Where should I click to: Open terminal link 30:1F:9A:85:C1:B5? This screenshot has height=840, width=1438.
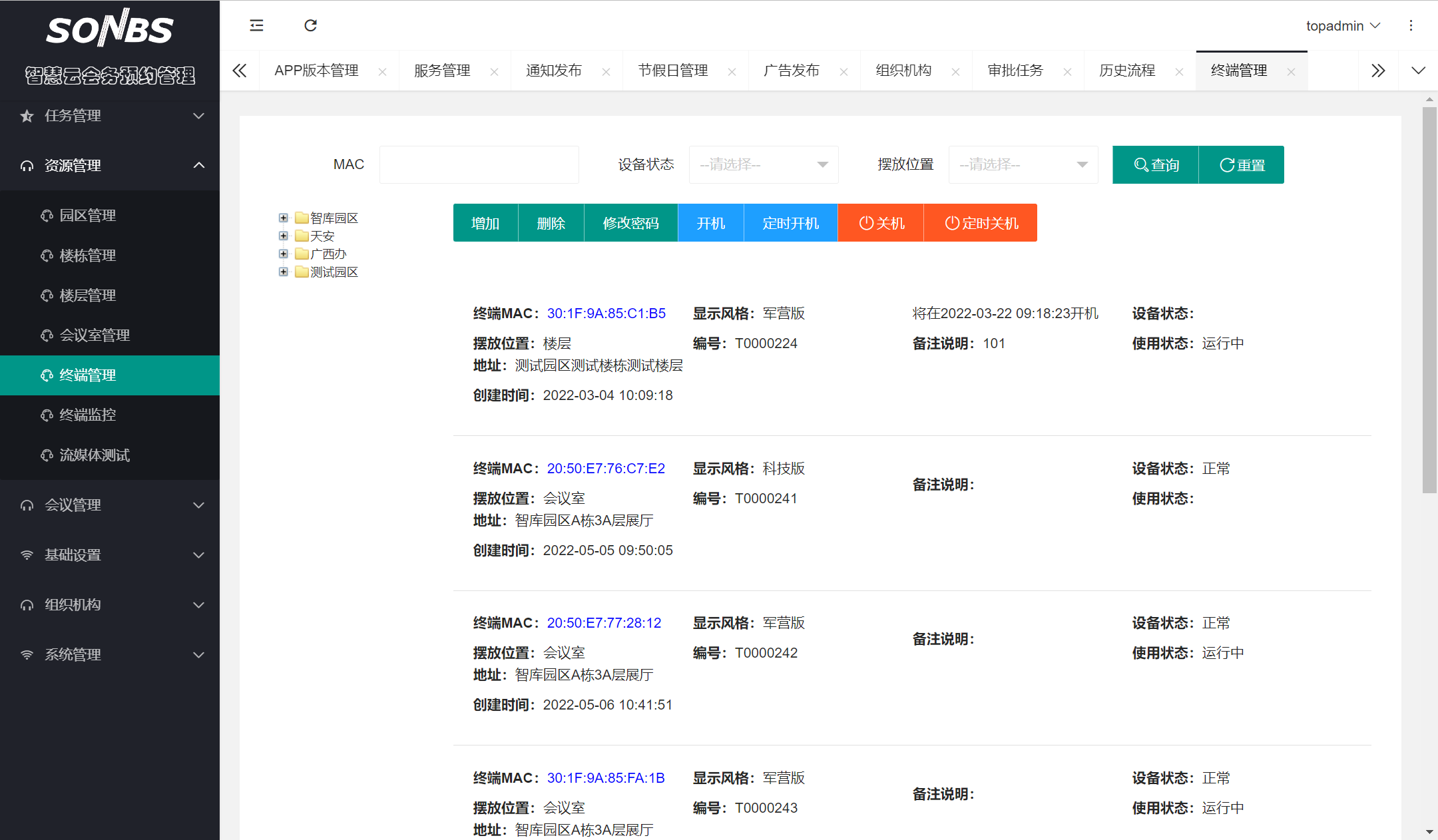pyautogui.click(x=606, y=313)
